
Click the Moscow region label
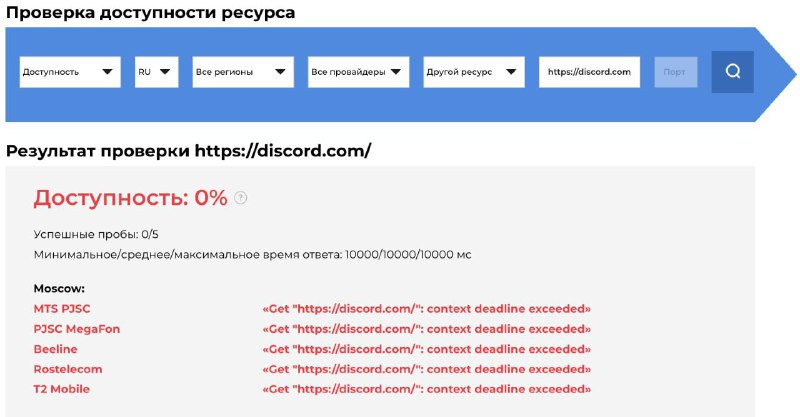pyautogui.click(x=57, y=288)
